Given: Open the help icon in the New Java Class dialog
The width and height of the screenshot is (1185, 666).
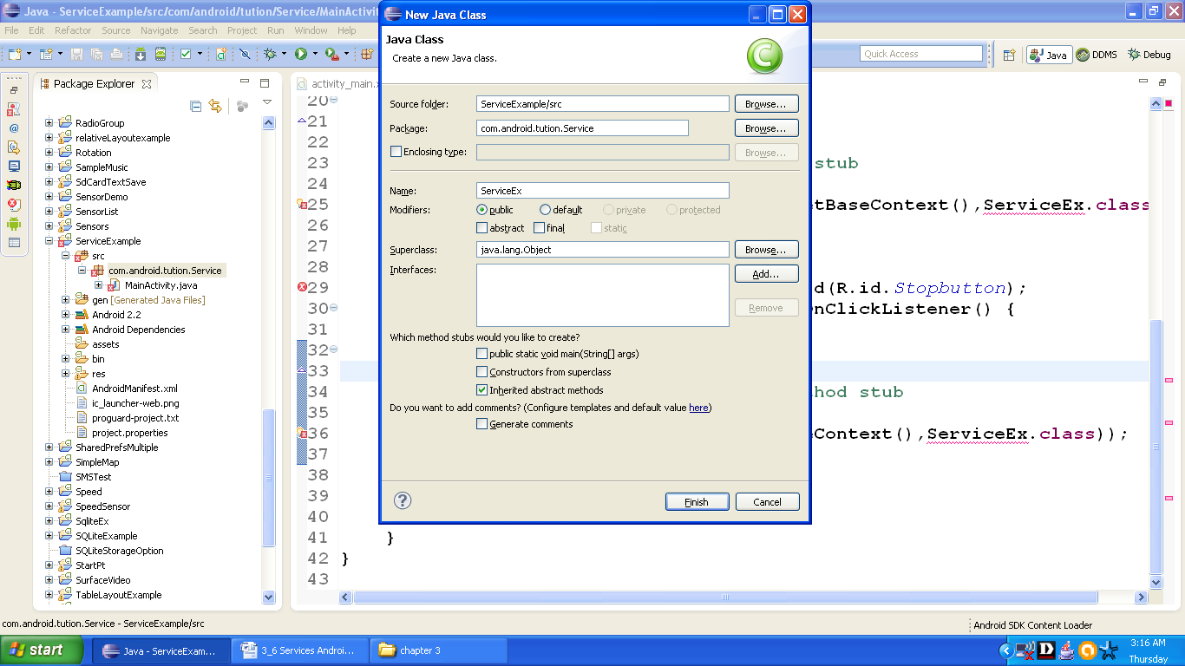Looking at the screenshot, I should pyautogui.click(x=402, y=500).
